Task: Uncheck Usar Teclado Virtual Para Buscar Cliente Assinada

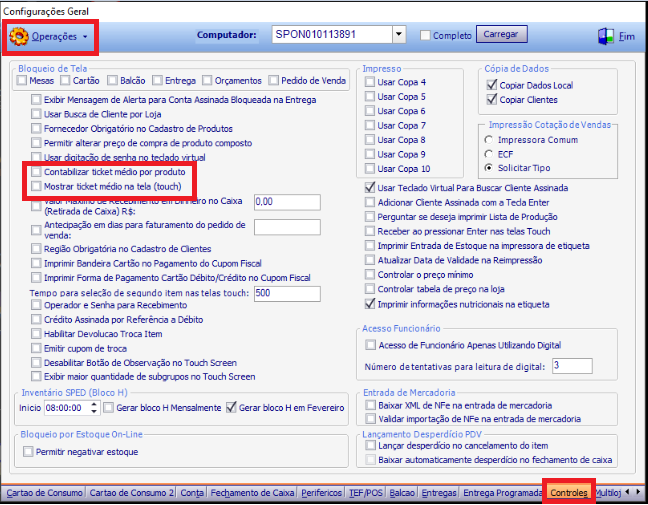Action: pyautogui.click(x=370, y=188)
